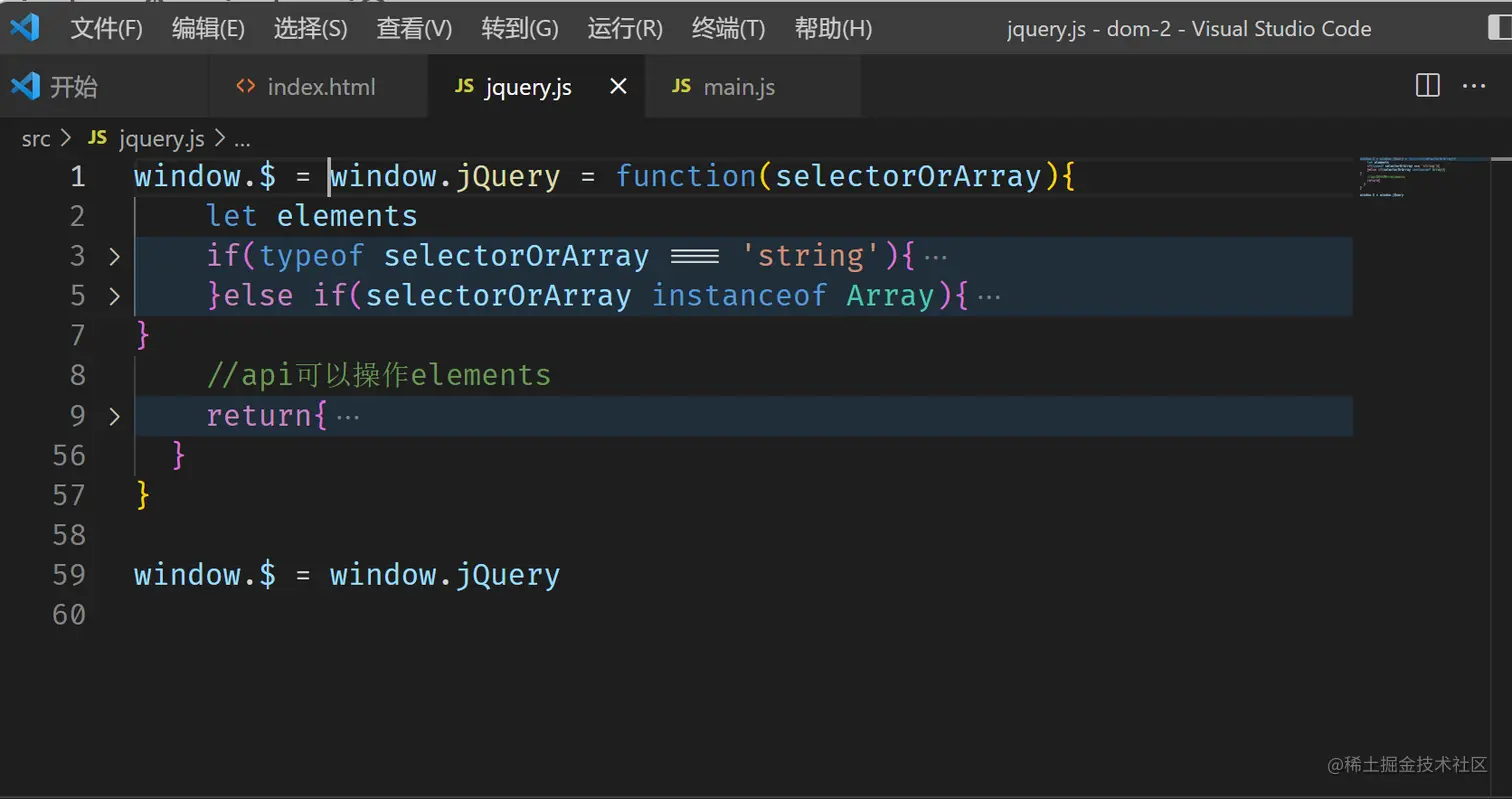Select the jquery.js editor tab
This screenshot has width=1512, height=799.
537,87
